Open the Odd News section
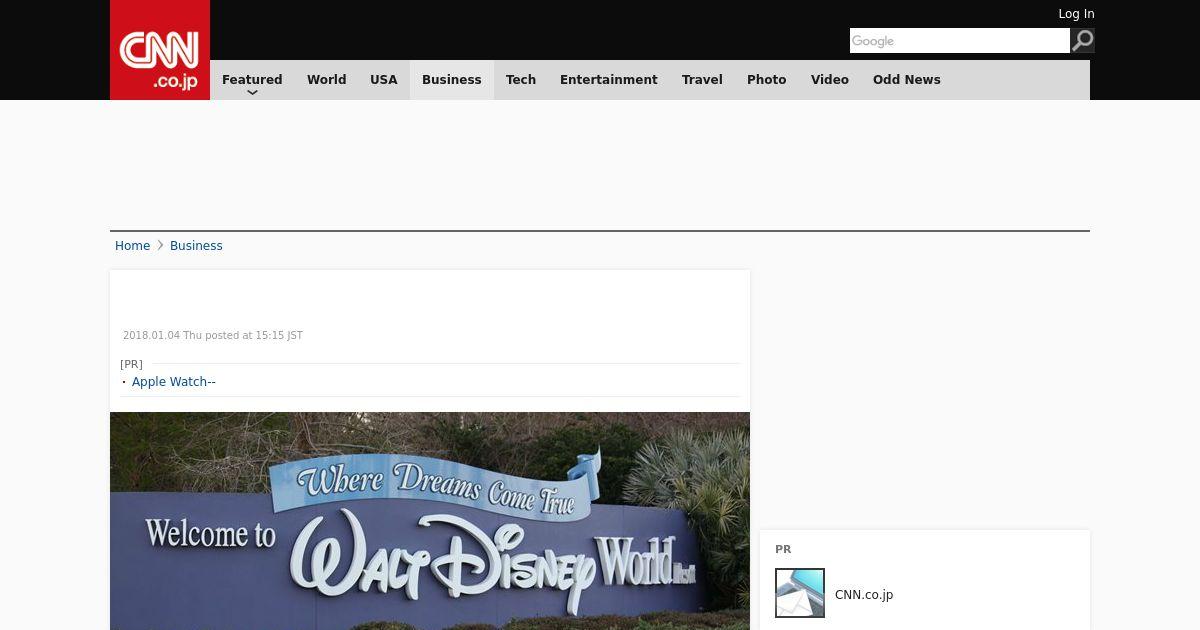This screenshot has height=630, width=1200. coord(907,80)
